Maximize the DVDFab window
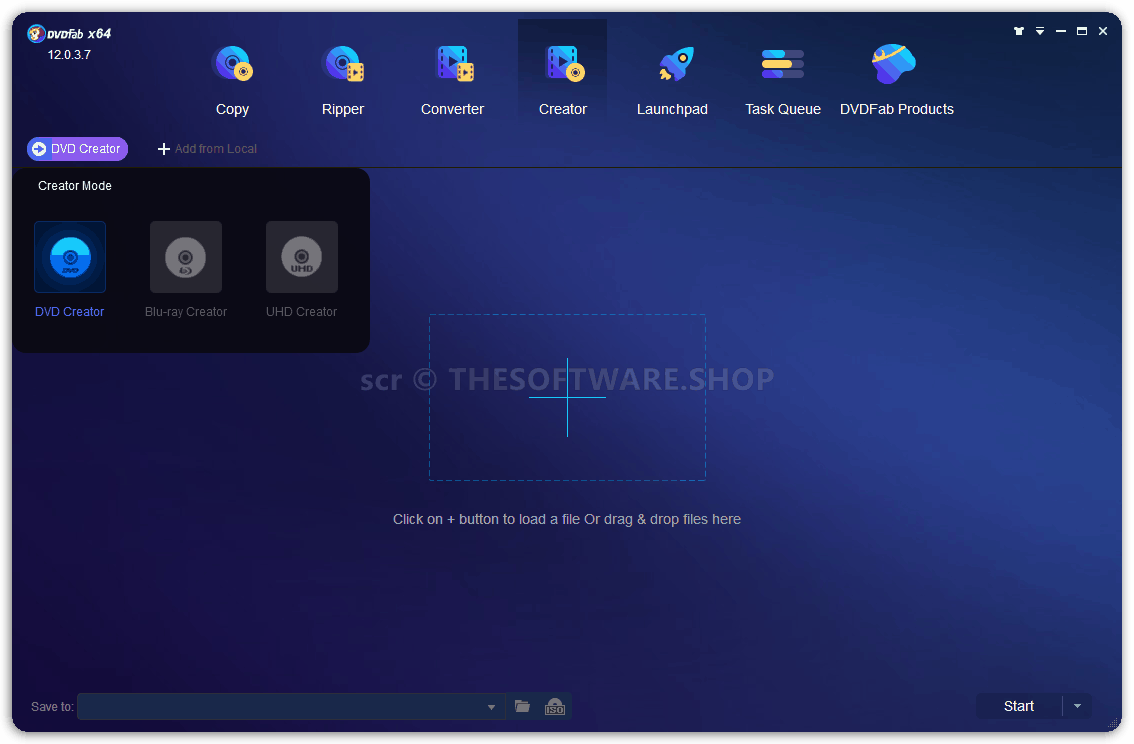Image resolution: width=1134 pixels, height=744 pixels. click(x=1082, y=31)
